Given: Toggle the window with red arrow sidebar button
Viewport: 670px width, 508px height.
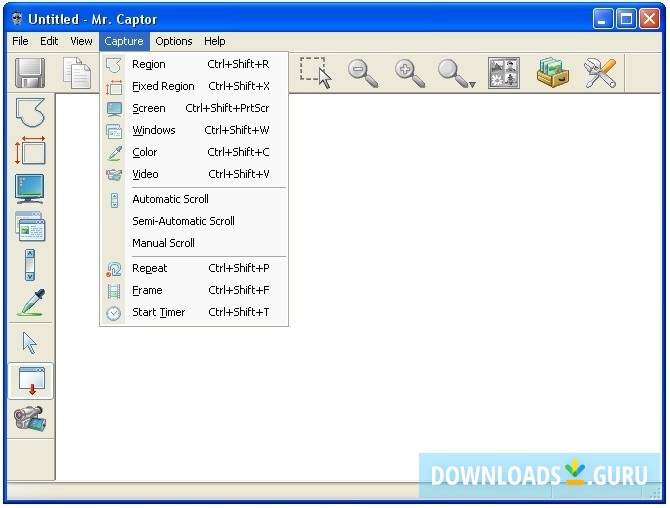Looking at the screenshot, I should [x=31, y=381].
